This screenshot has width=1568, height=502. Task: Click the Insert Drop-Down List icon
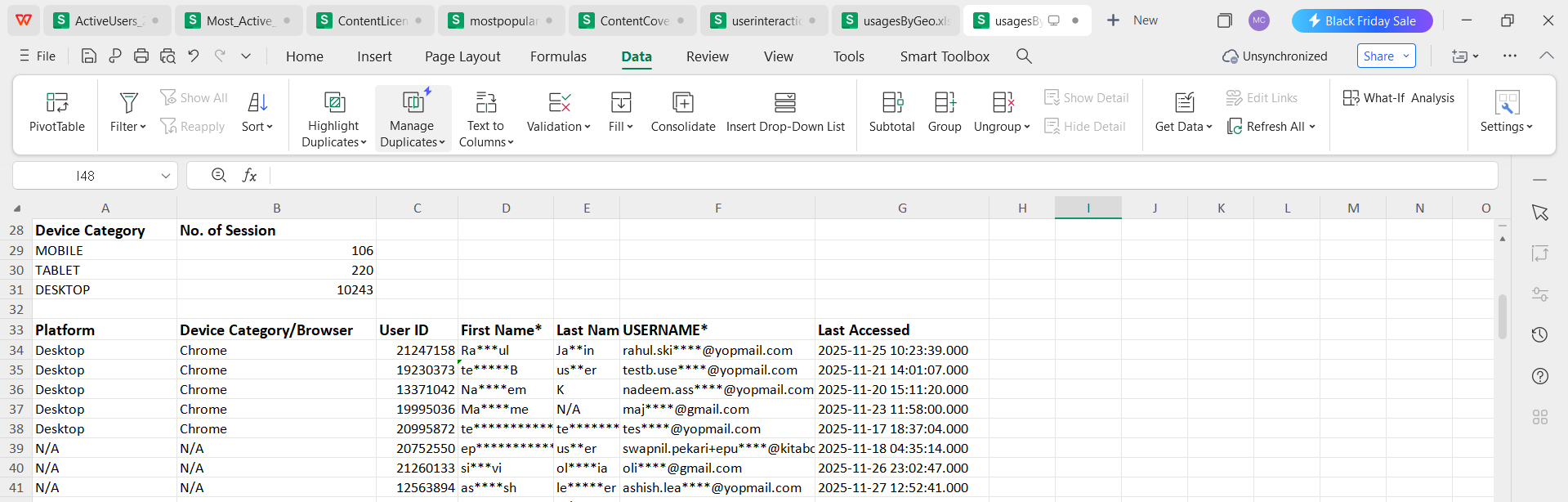tap(784, 102)
